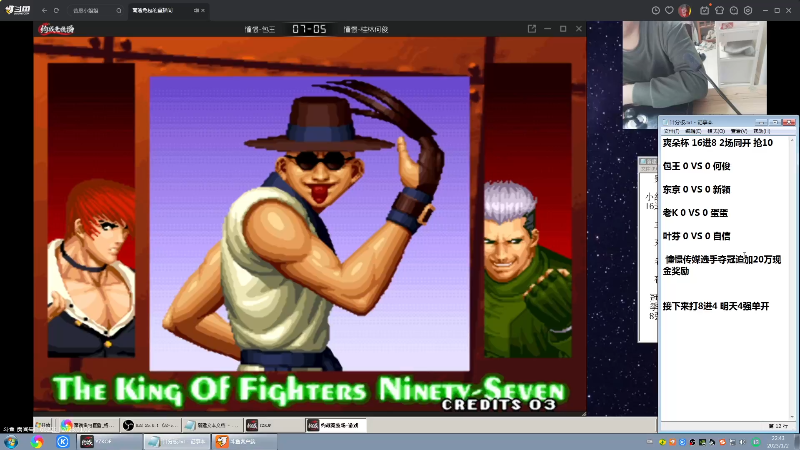Reload the page with the refresh icon
This screenshot has height=450, width=800.
tap(56, 10)
